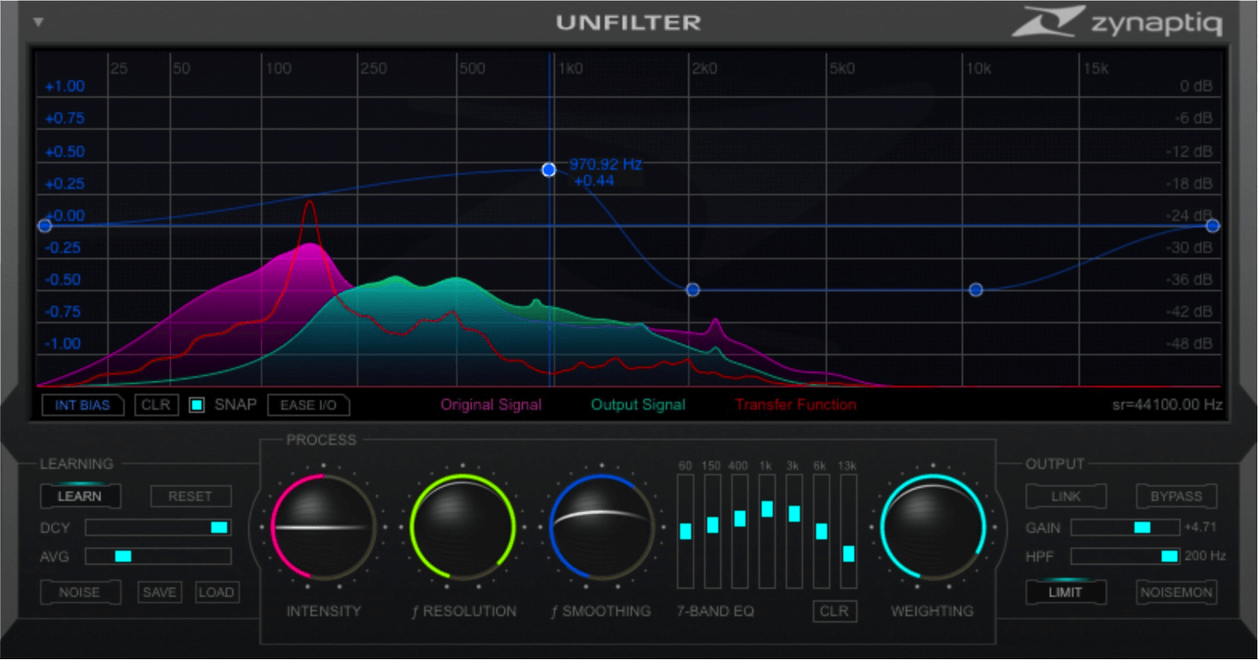The width and height of the screenshot is (1258, 660).
Task: Click the AVG slider handle
Action: [123, 556]
